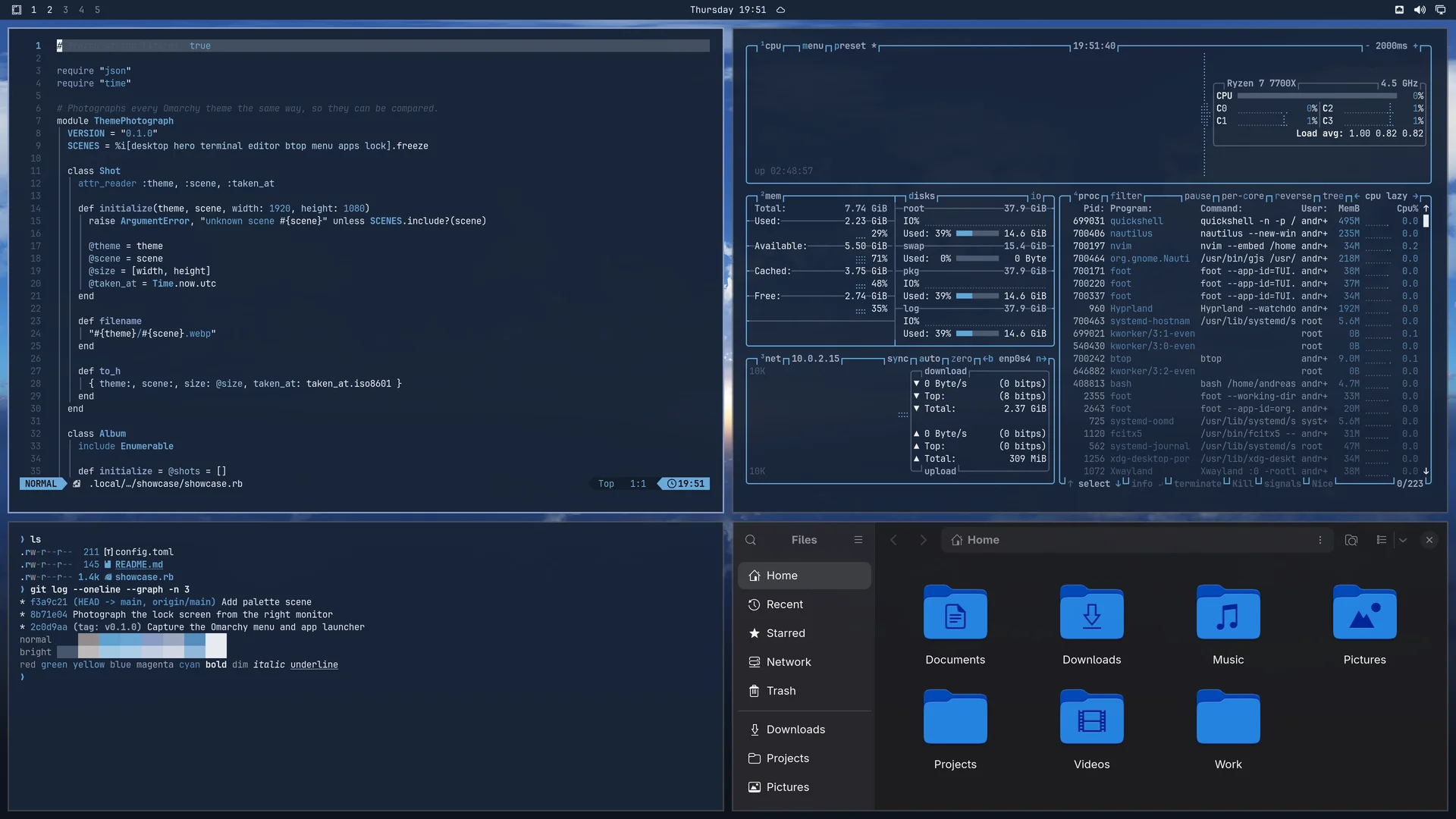1456x819 pixels.
Task: Select Home in Files sidebar
Action: point(805,576)
